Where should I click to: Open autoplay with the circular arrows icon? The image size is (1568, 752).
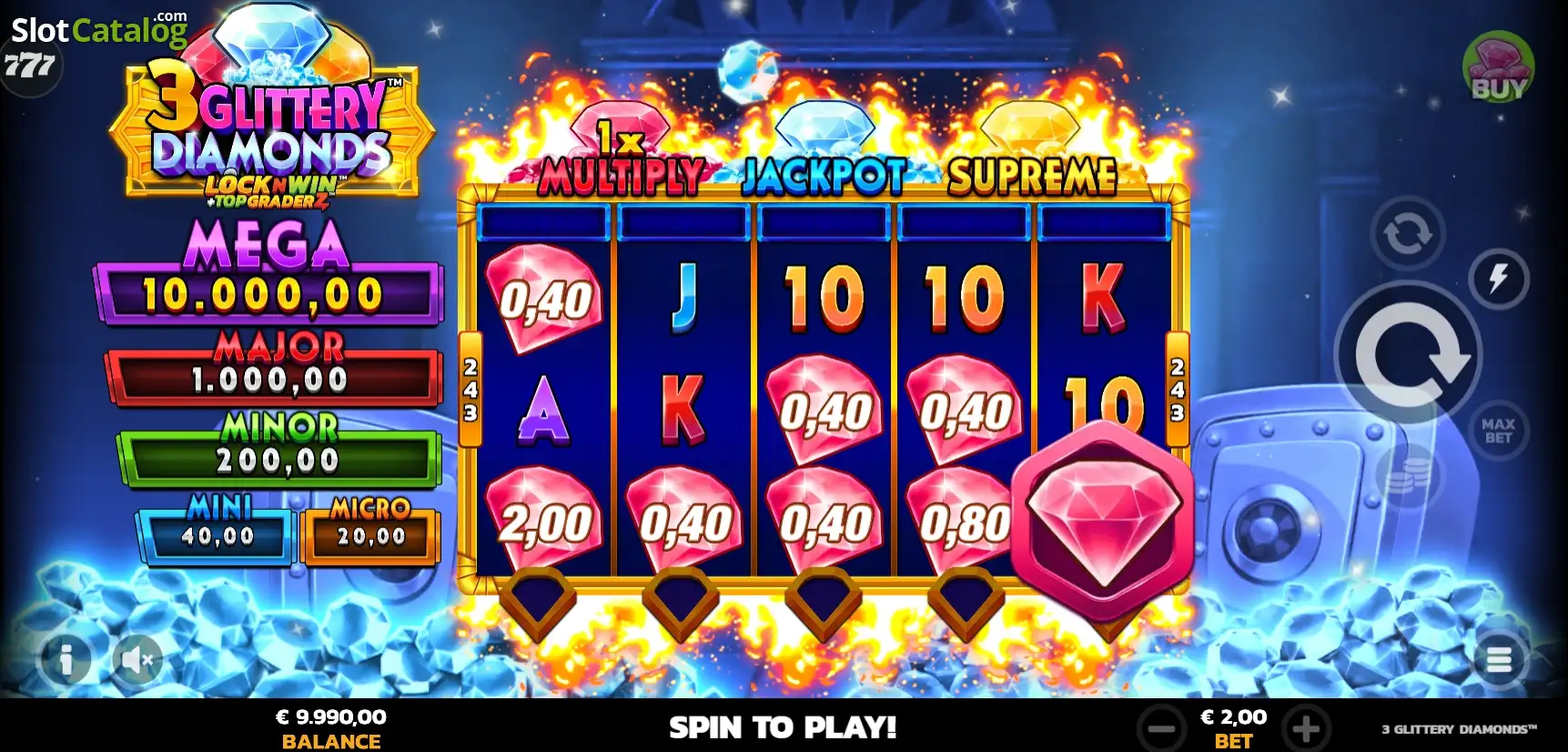click(x=1408, y=233)
